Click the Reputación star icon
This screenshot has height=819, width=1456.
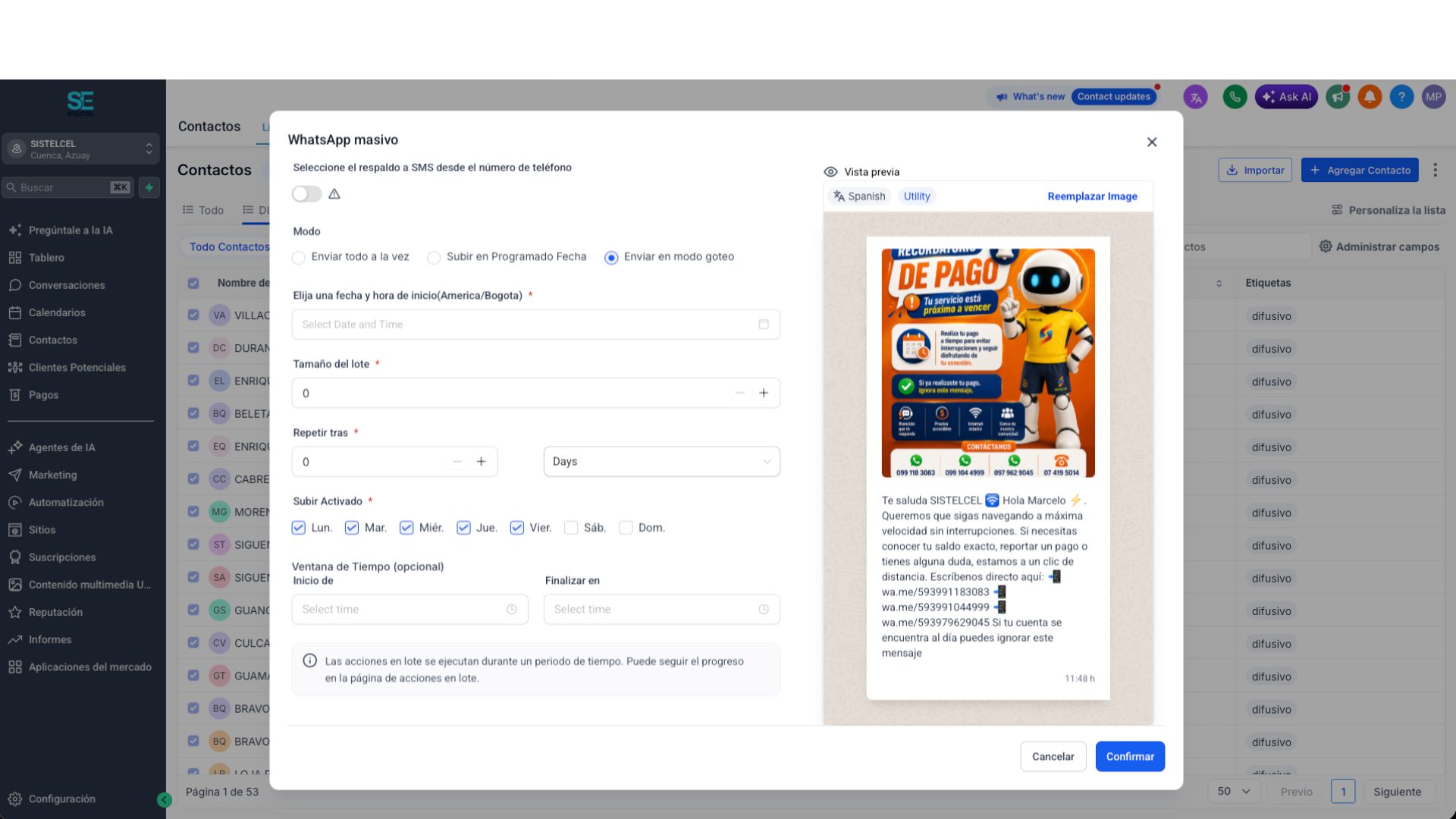(15, 612)
